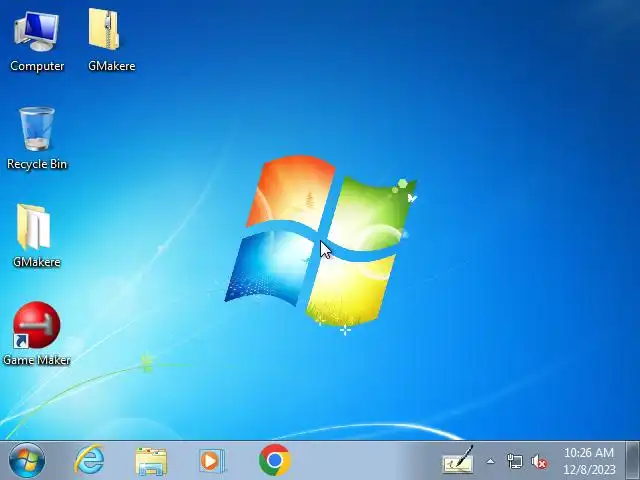Image resolution: width=640 pixels, height=480 pixels.
Task: Open the Tablet PC Input Panel icon
Action: 458,460
